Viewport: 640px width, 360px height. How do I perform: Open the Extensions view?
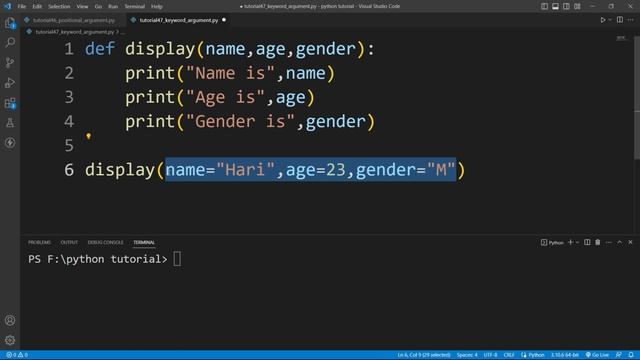coord(10,103)
